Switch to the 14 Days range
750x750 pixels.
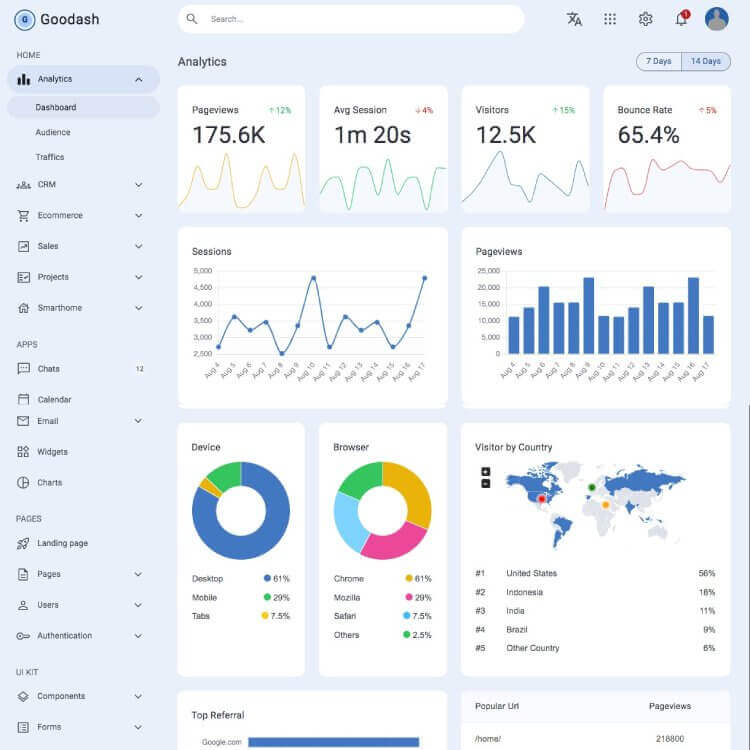coord(706,61)
